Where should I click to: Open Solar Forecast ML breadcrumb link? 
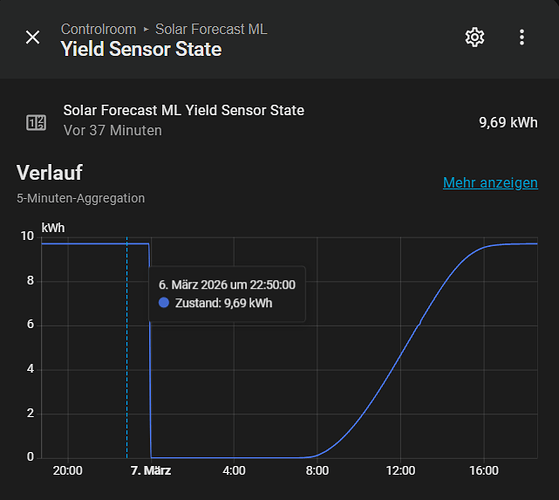[x=211, y=29]
